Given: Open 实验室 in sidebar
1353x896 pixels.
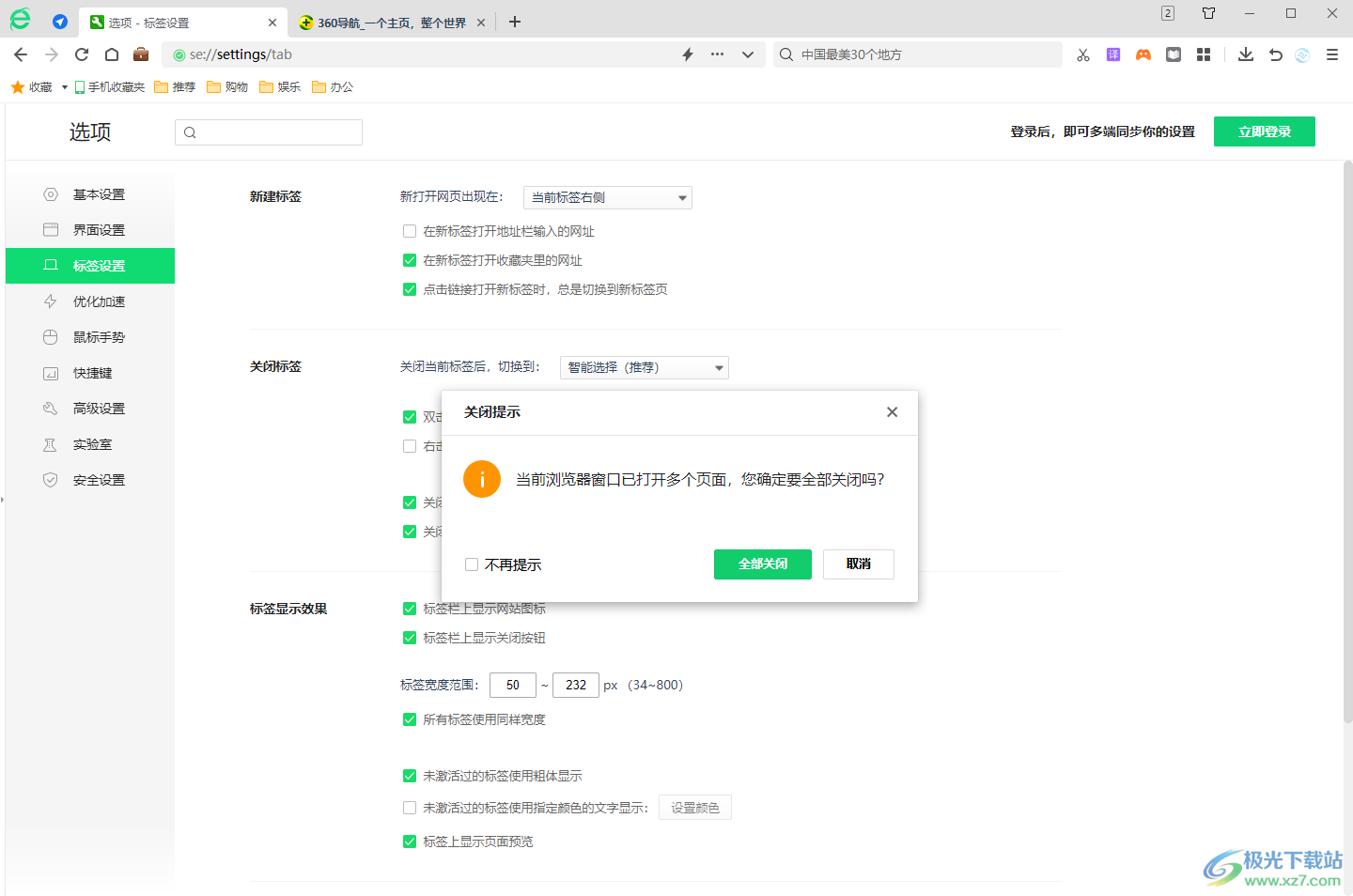Looking at the screenshot, I should [x=90, y=444].
